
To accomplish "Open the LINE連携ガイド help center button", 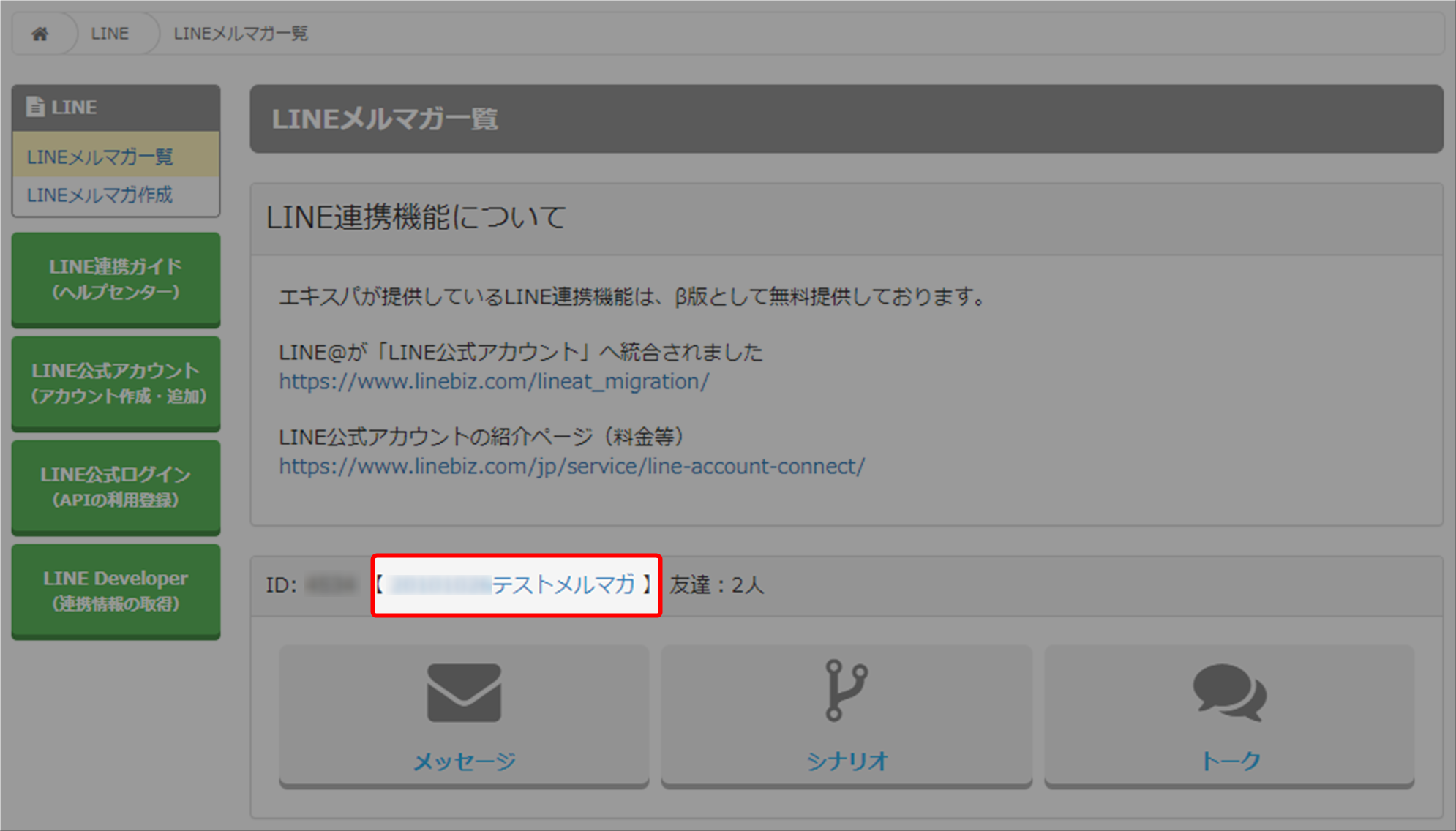I will pyautogui.click(x=116, y=279).
